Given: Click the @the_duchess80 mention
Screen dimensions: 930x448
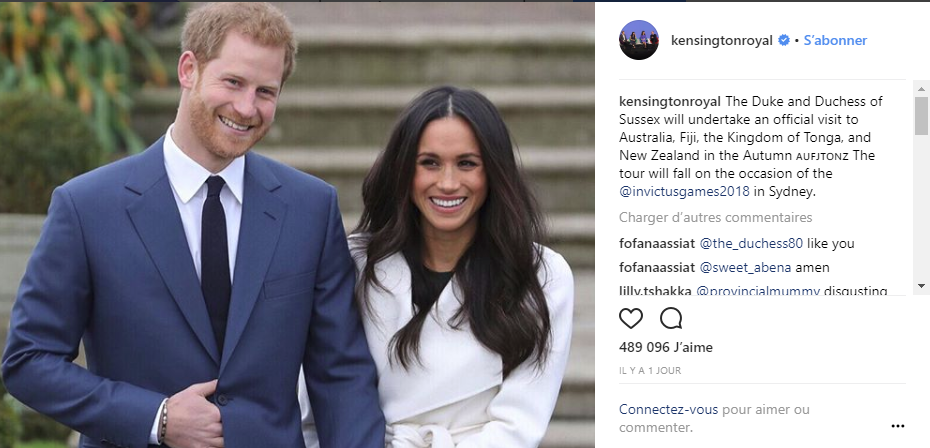Looking at the screenshot, I should click(x=751, y=243).
